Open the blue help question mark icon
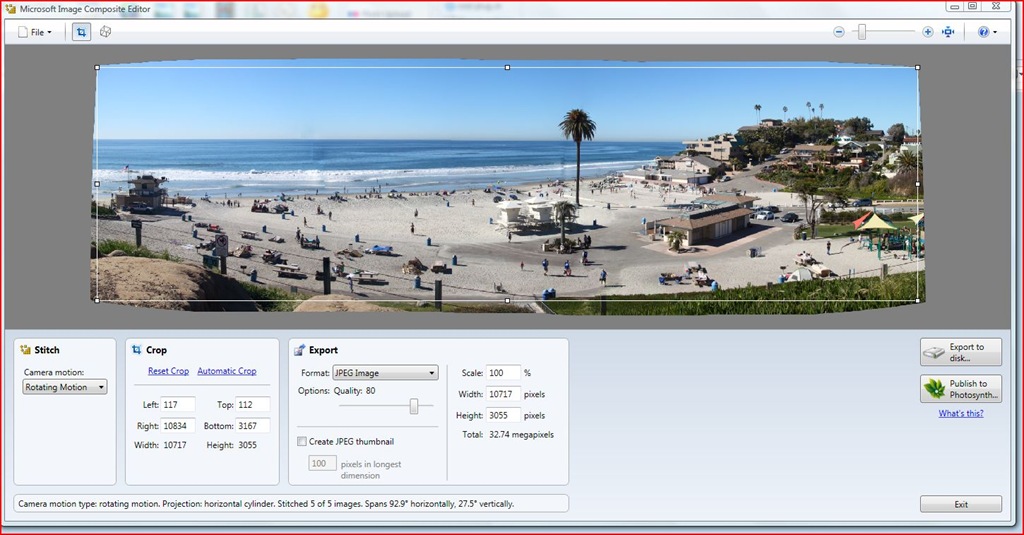 click(x=984, y=32)
